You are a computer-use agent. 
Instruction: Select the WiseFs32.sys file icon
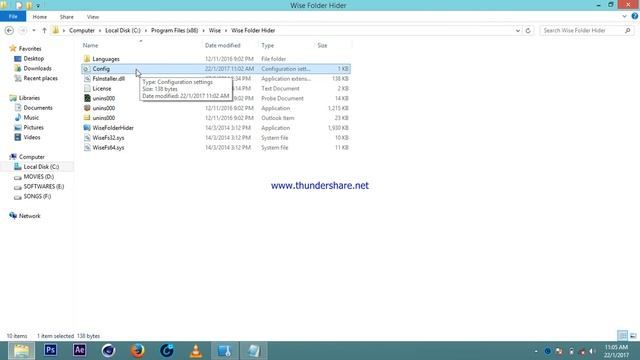pyautogui.click(x=87, y=138)
